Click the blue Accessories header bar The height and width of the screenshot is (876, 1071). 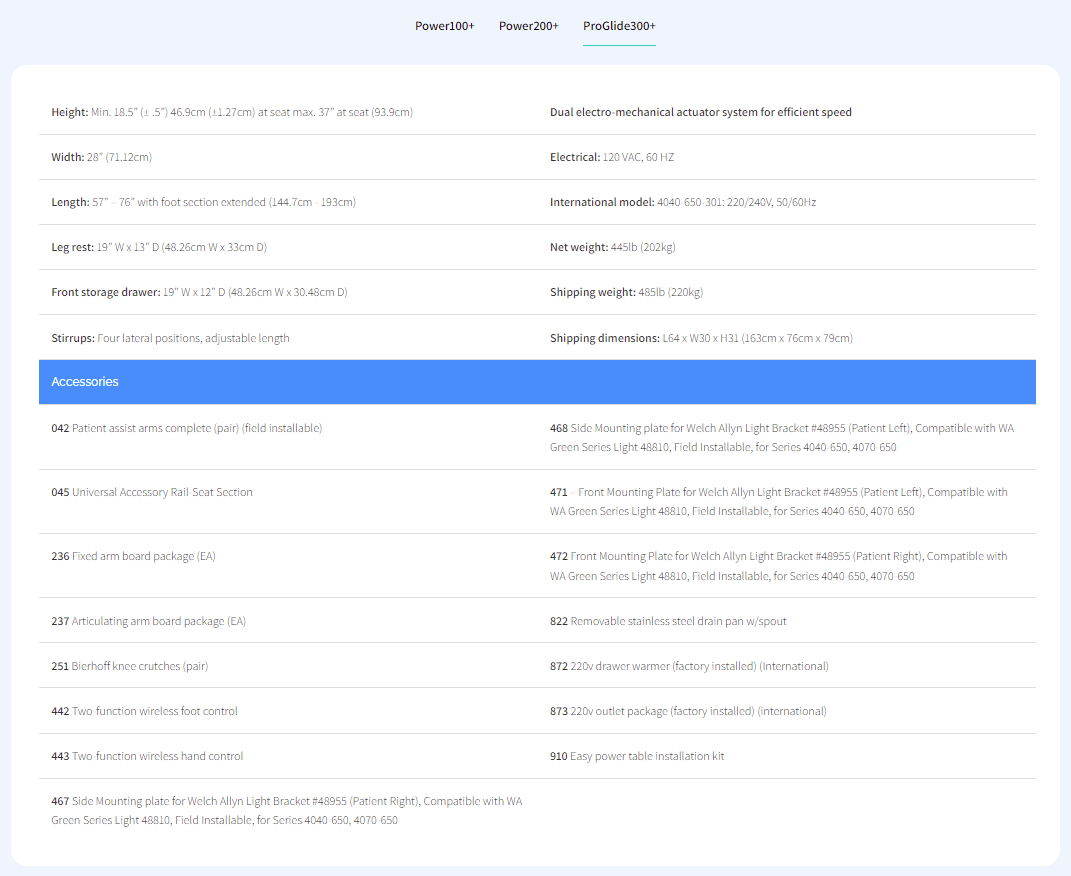click(537, 382)
